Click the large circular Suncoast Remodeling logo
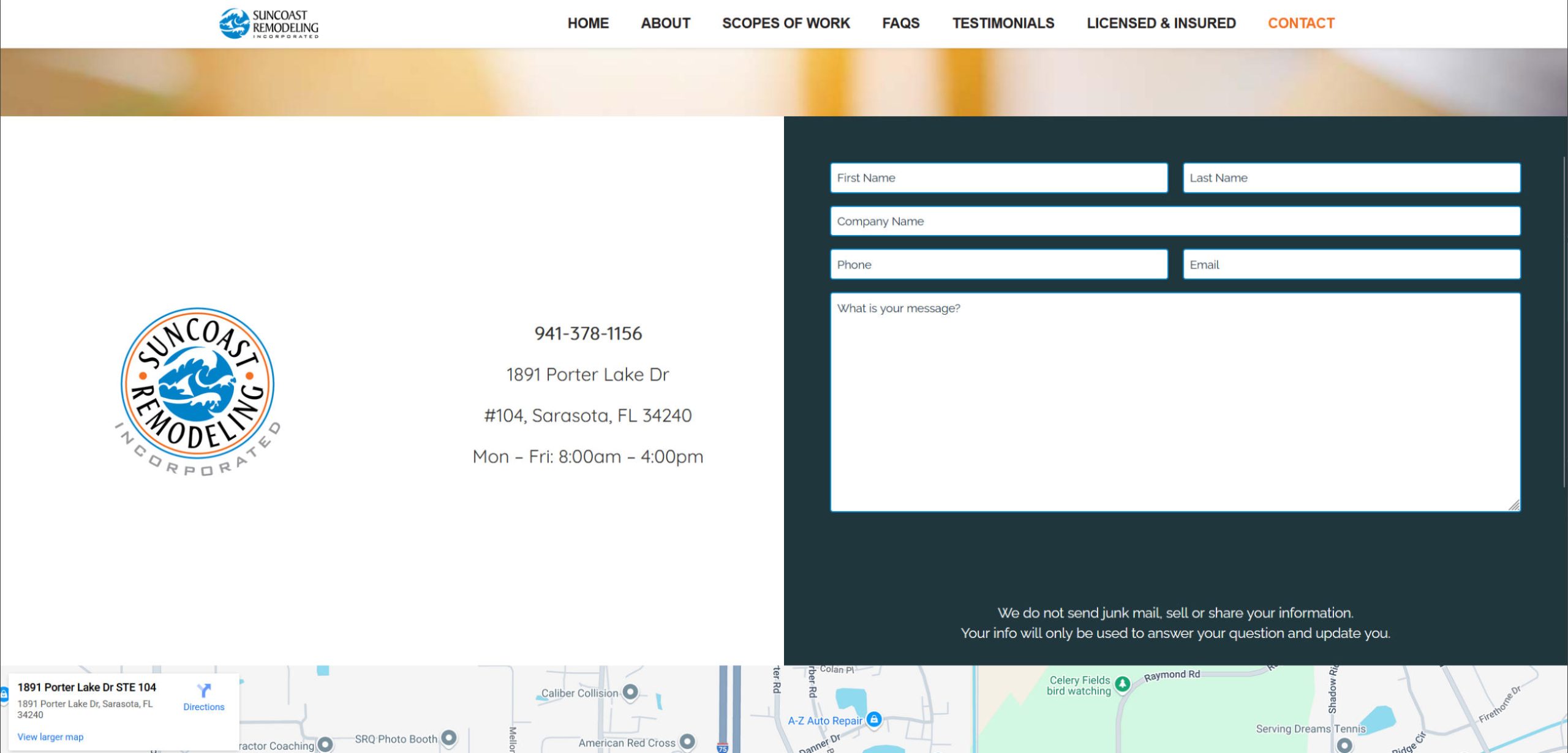This screenshot has height=753, width=1568. [197, 391]
